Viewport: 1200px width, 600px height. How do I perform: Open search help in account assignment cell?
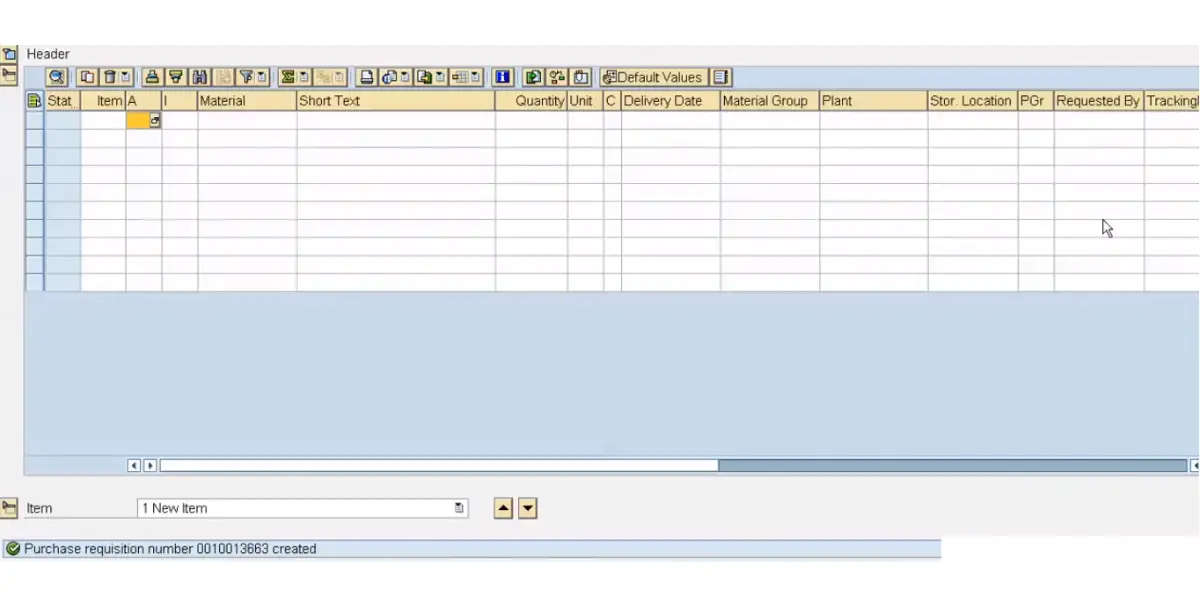tap(155, 120)
